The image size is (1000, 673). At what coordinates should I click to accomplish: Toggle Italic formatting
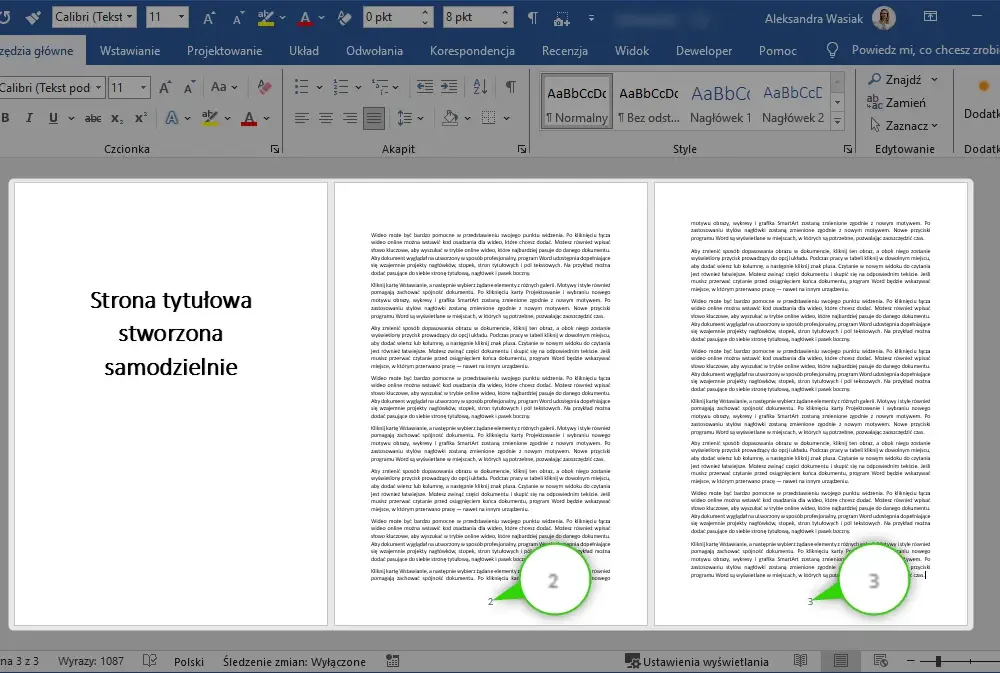pyautogui.click(x=29, y=118)
